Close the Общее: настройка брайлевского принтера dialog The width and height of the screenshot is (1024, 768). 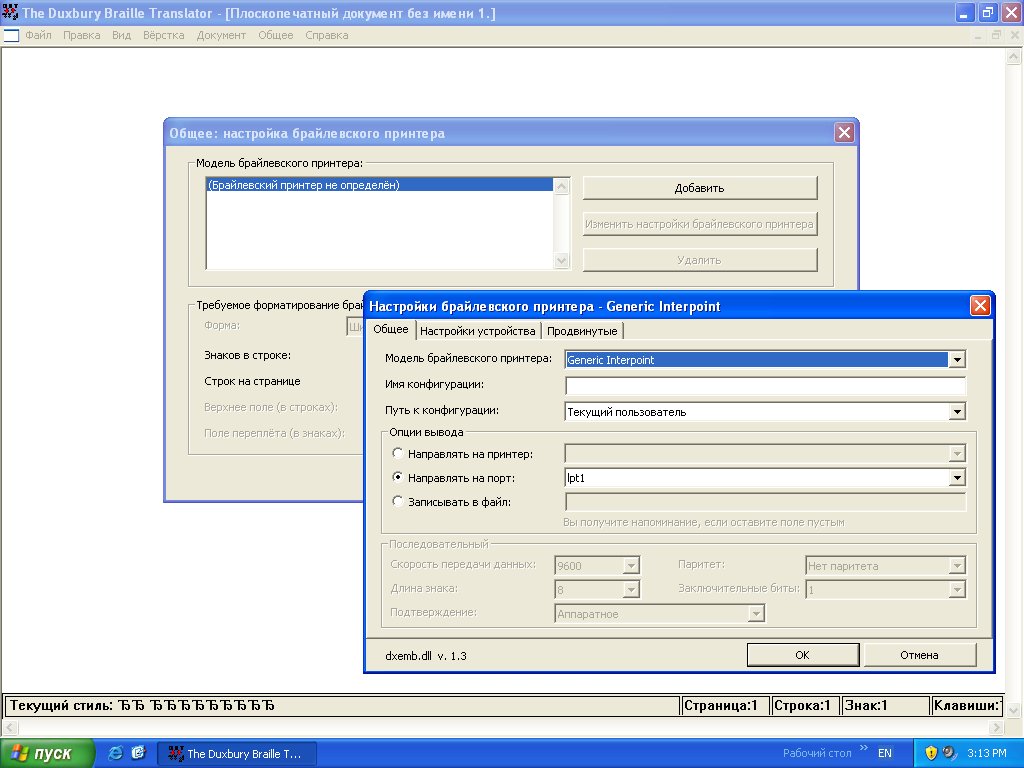coord(844,133)
